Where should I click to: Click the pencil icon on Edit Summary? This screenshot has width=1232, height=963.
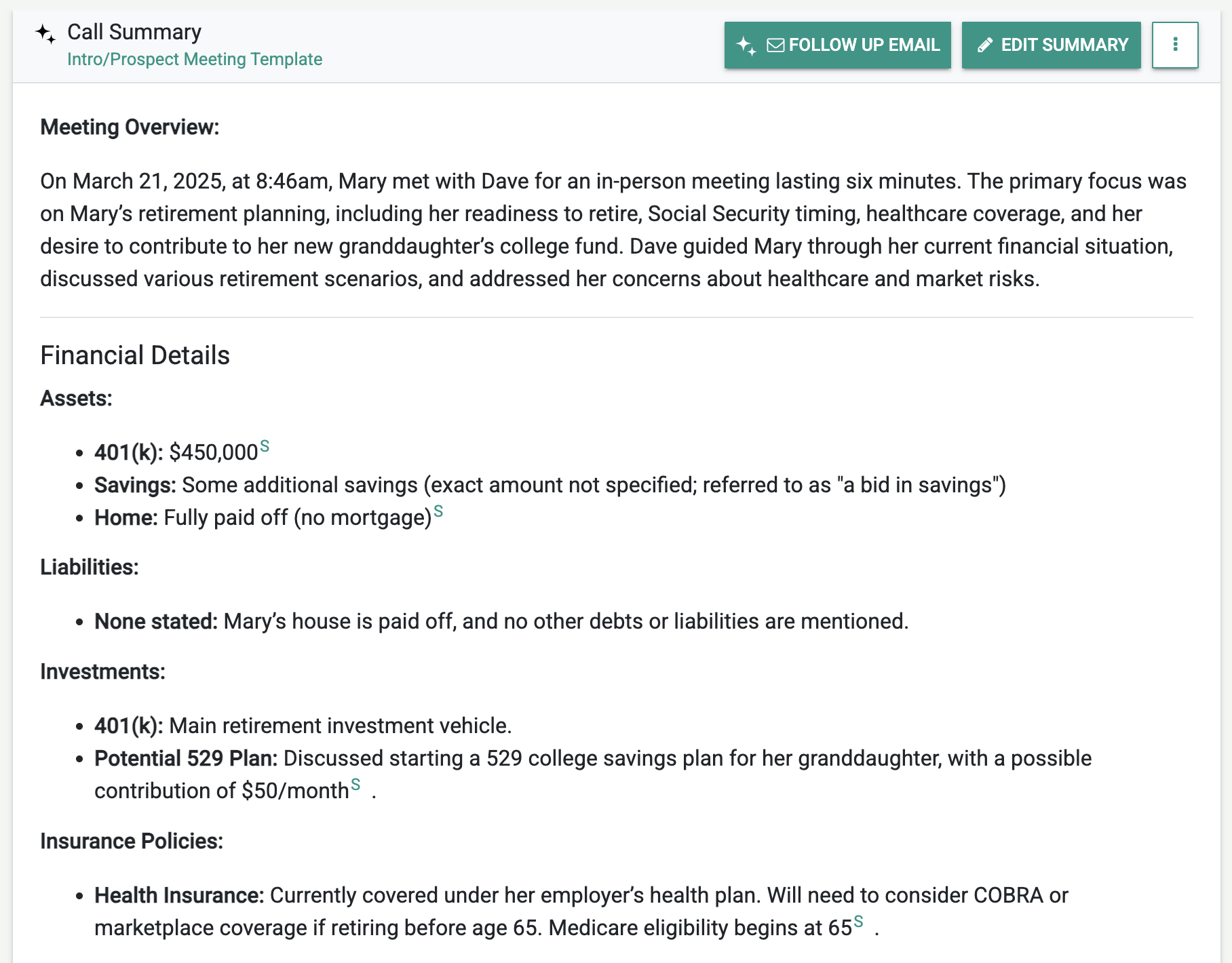[x=985, y=45]
